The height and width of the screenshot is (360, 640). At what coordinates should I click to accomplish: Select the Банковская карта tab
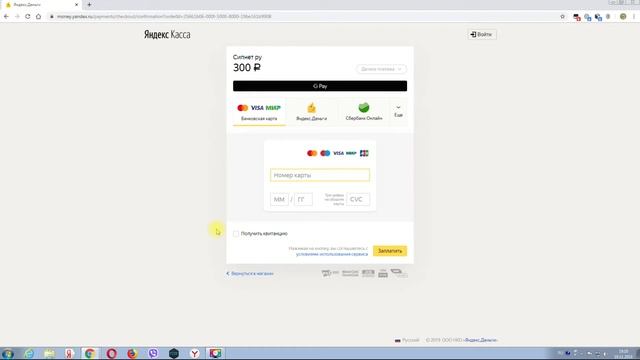pos(259,112)
